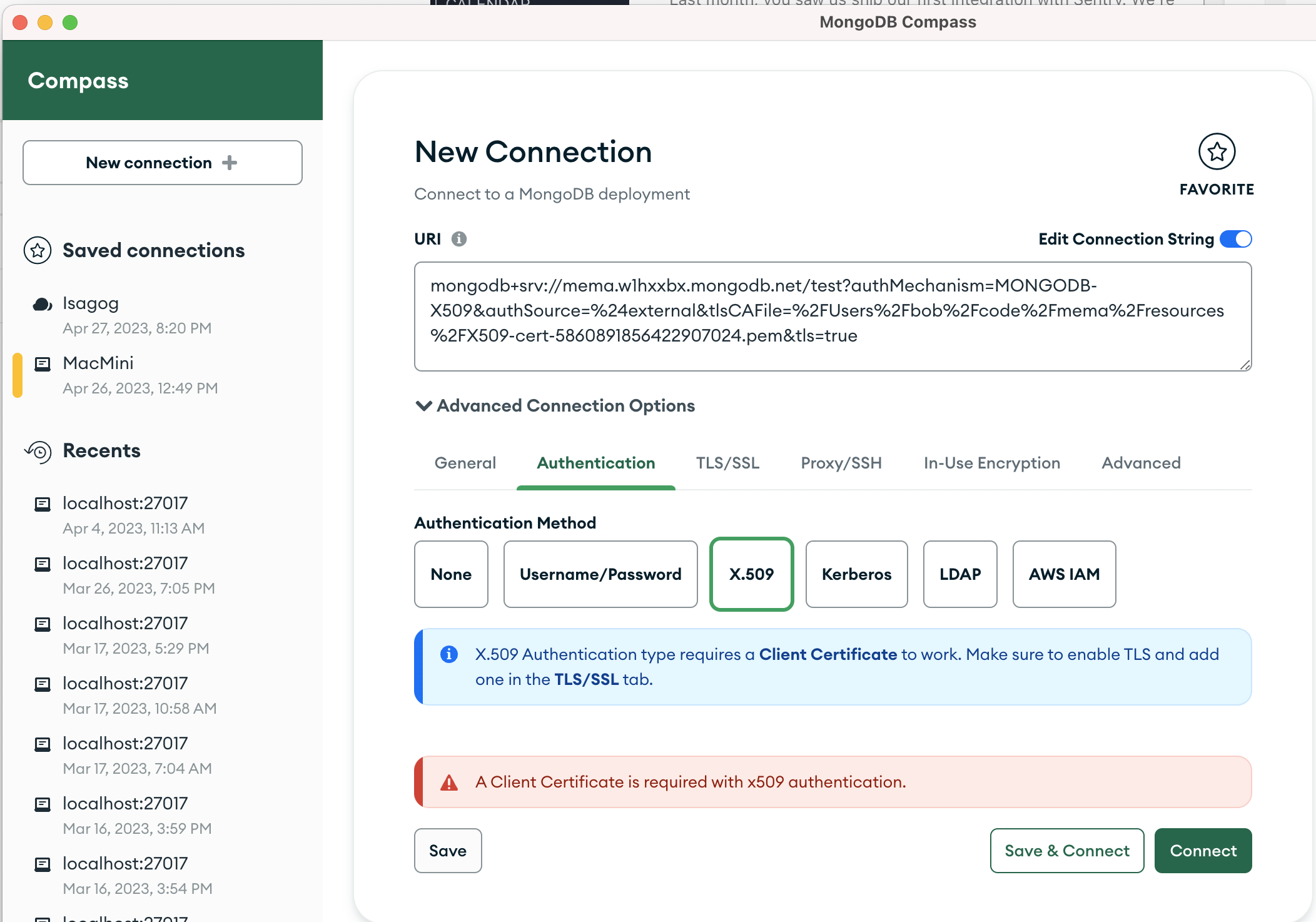Click the MacMini server icon

(42, 364)
